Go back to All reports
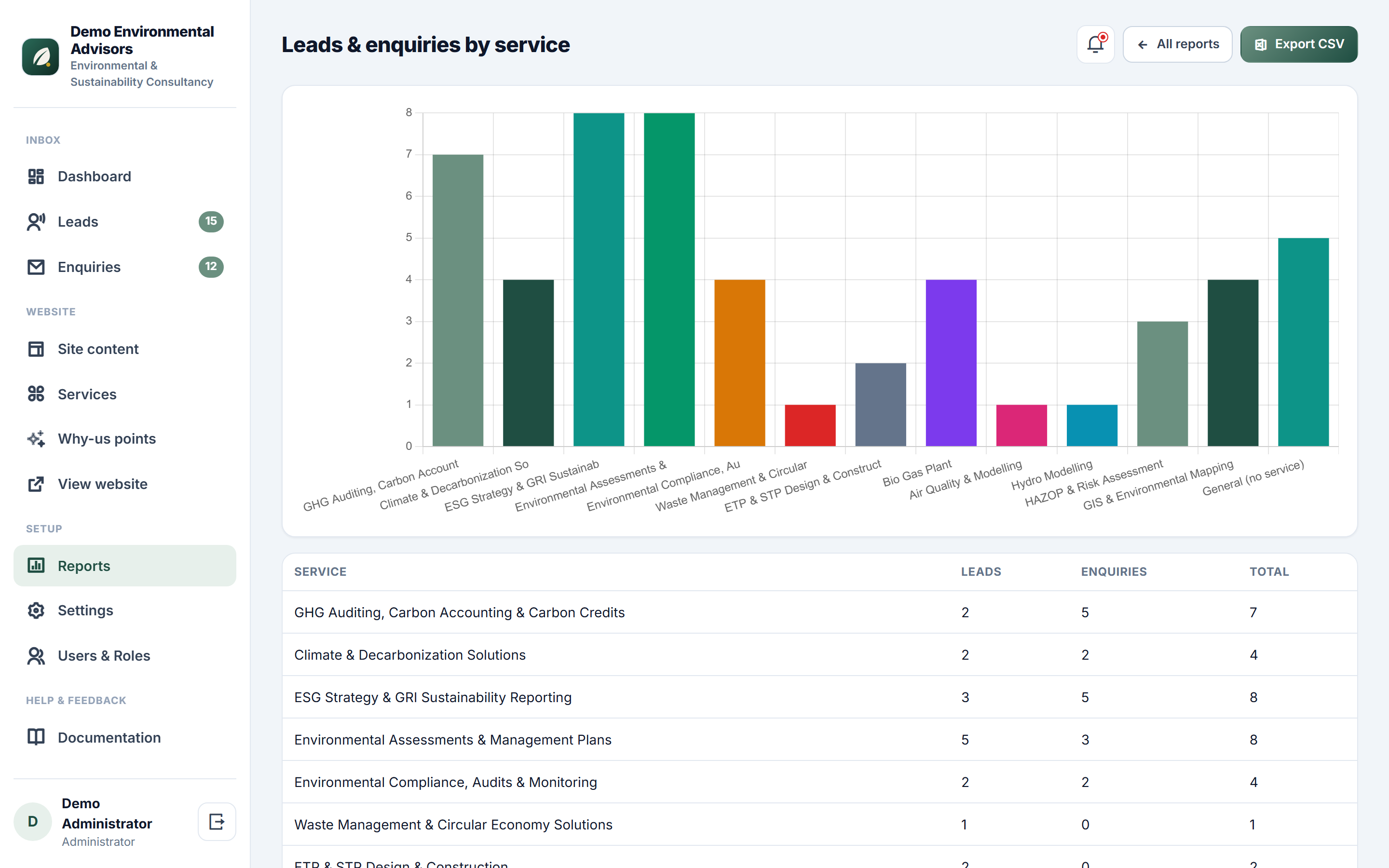Image resolution: width=1389 pixels, height=868 pixels. point(1177,44)
